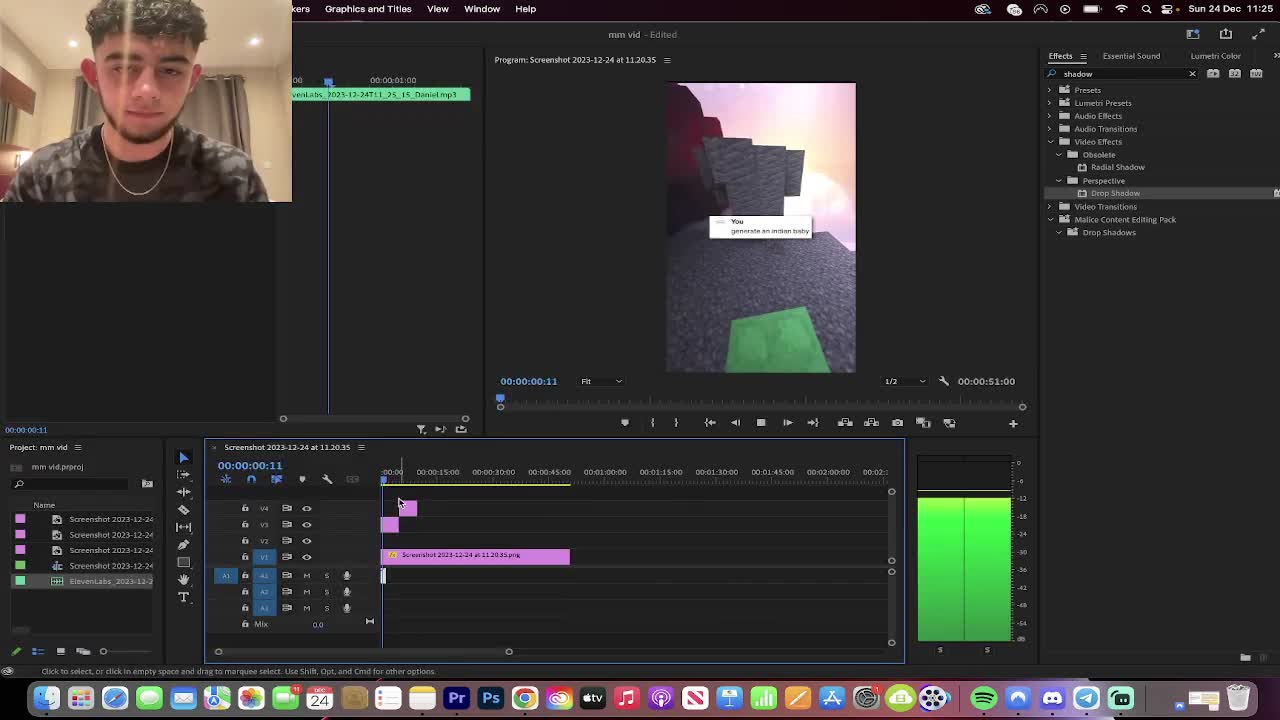Select the Razor tool in the toolbar
This screenshot has height=720, width=1280.
click(183, 510)
